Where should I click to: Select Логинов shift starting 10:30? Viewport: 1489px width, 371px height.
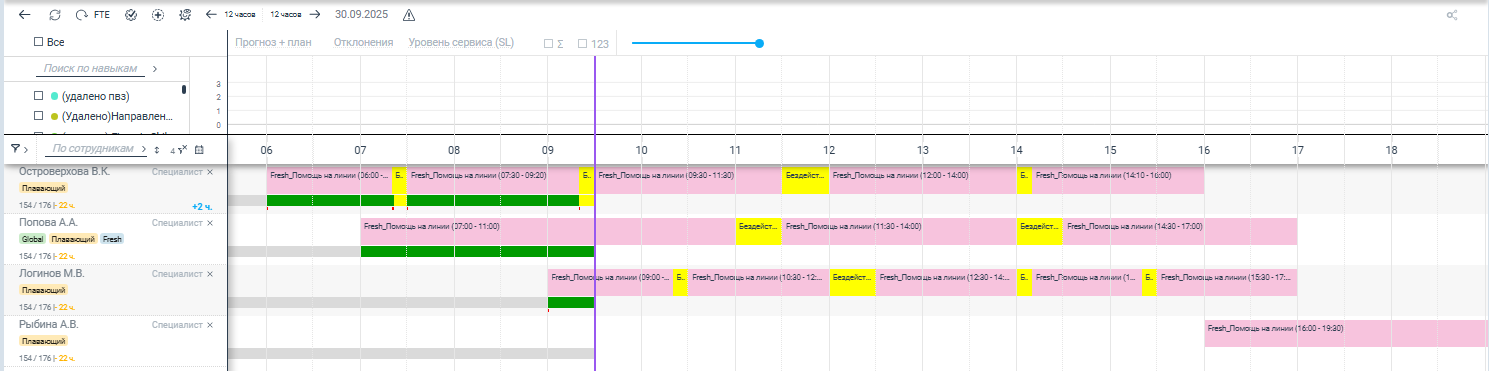coord(758,283)
